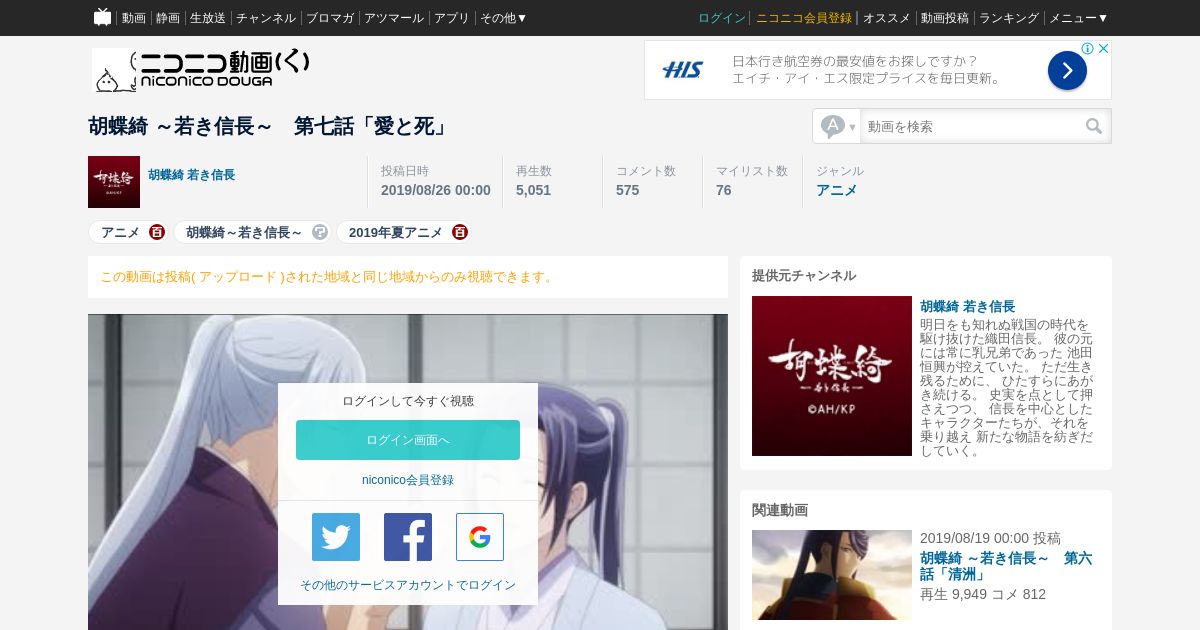Screen dimensions: 1200x630
Task: Click the video title 第七話「愛と死」
Action: [x=270, y=126]
